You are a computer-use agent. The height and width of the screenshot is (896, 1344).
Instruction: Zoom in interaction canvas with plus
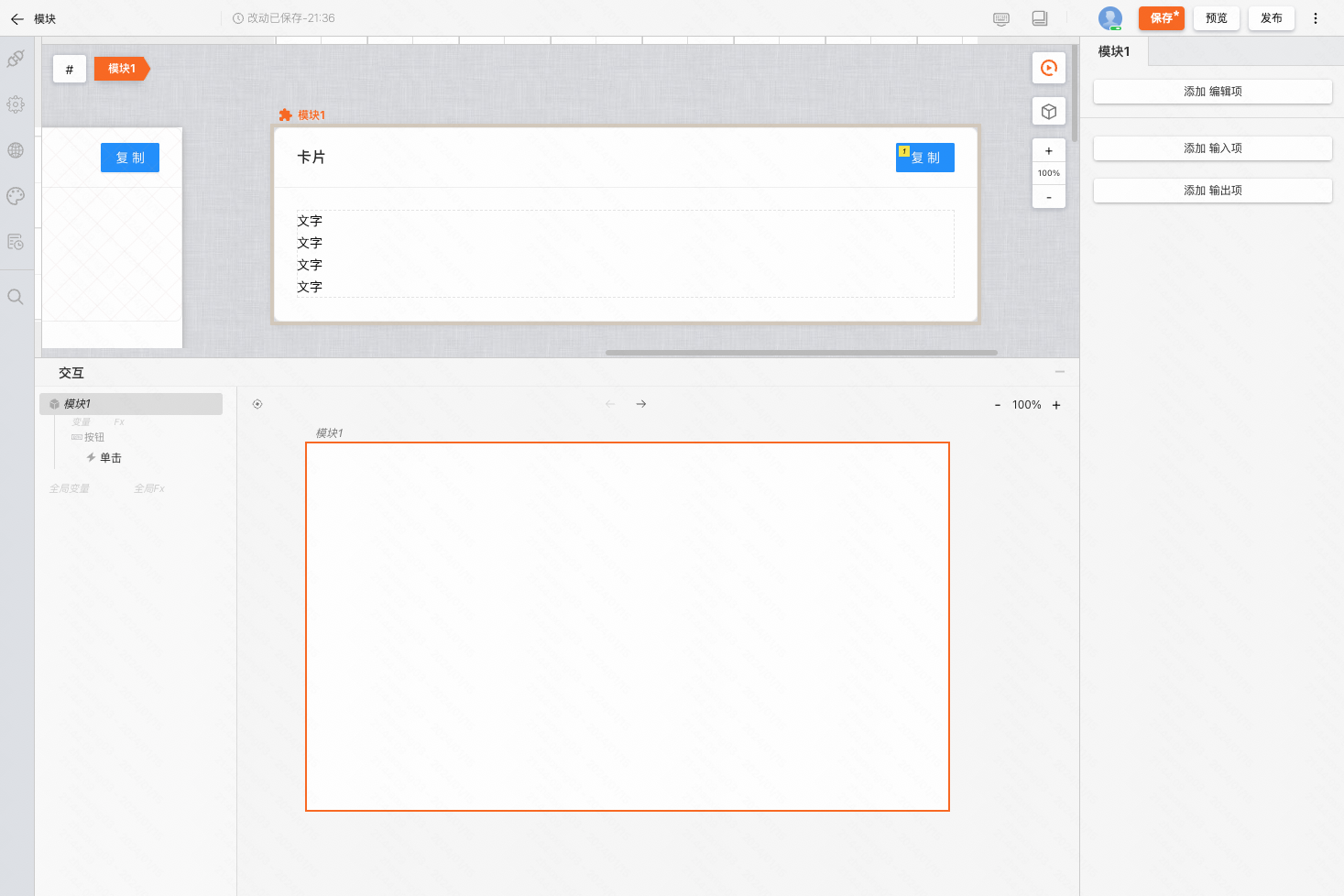(x=1056, y=405)
